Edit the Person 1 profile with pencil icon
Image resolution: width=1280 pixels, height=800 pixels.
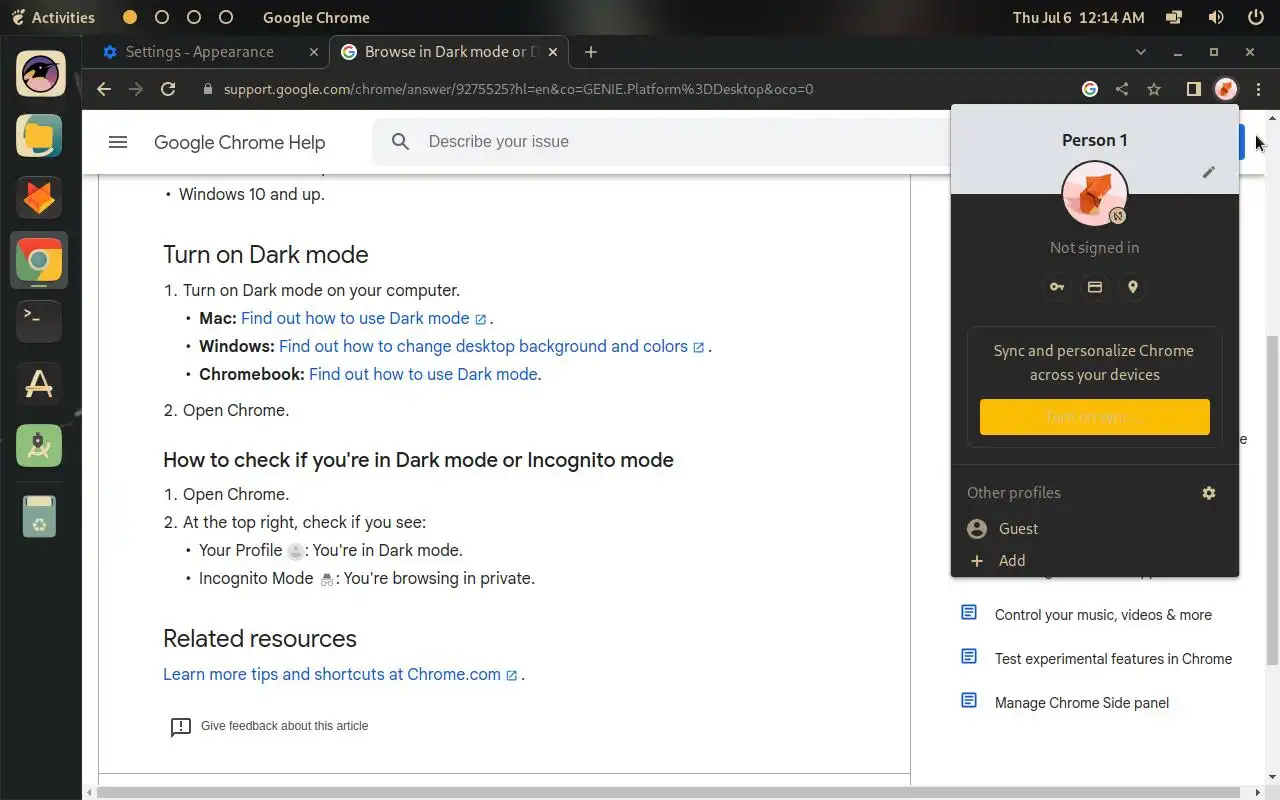tap(1208, 172)
